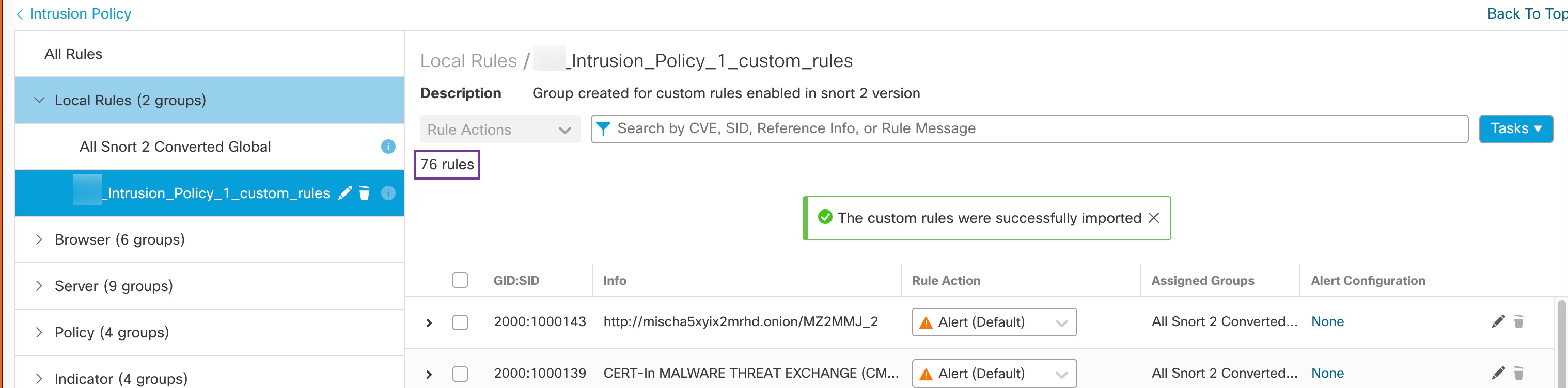This screenshot has height=388, width=1568.
Task: Select All Rules in the left panel
Action: tap(73, 54)
